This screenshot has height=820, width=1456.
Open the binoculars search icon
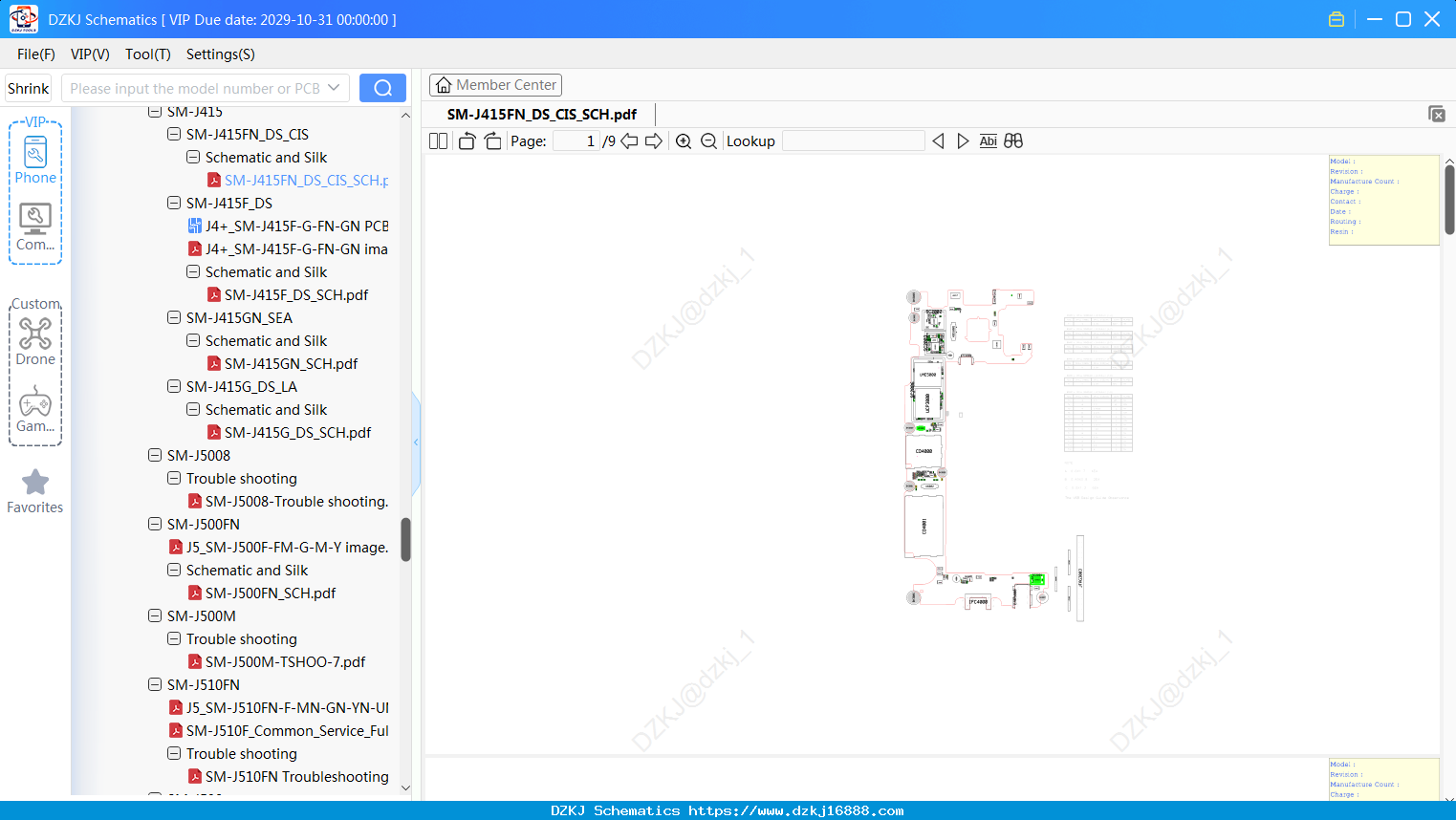point(1013,141)
